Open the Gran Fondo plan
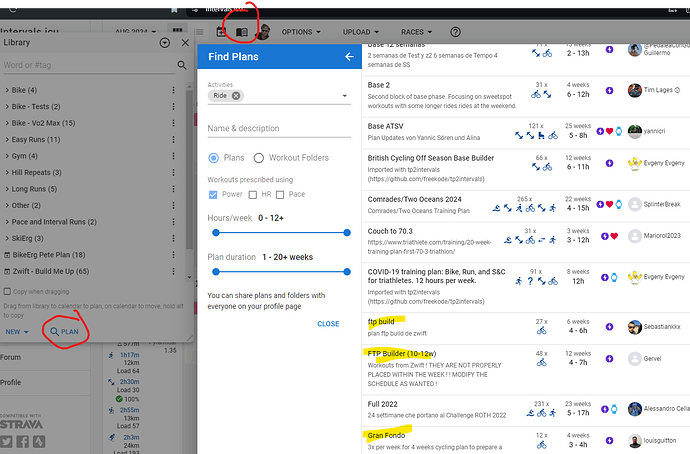The width and height of the screenshot is (690, 454). 386,436
